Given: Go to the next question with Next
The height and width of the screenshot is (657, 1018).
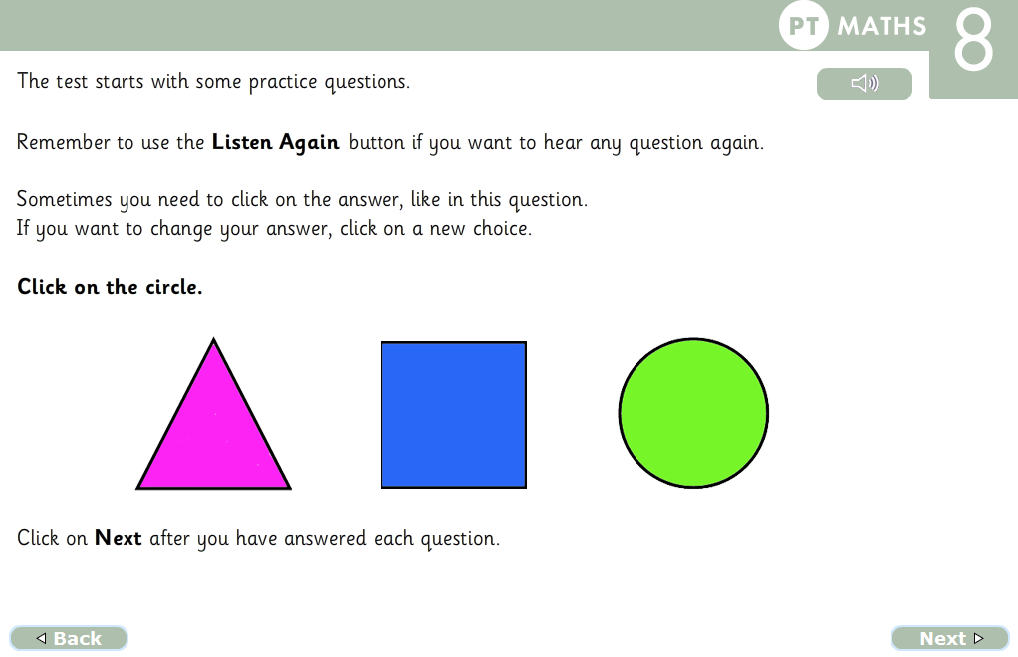Looking at the screenshot, I should 950,638.
